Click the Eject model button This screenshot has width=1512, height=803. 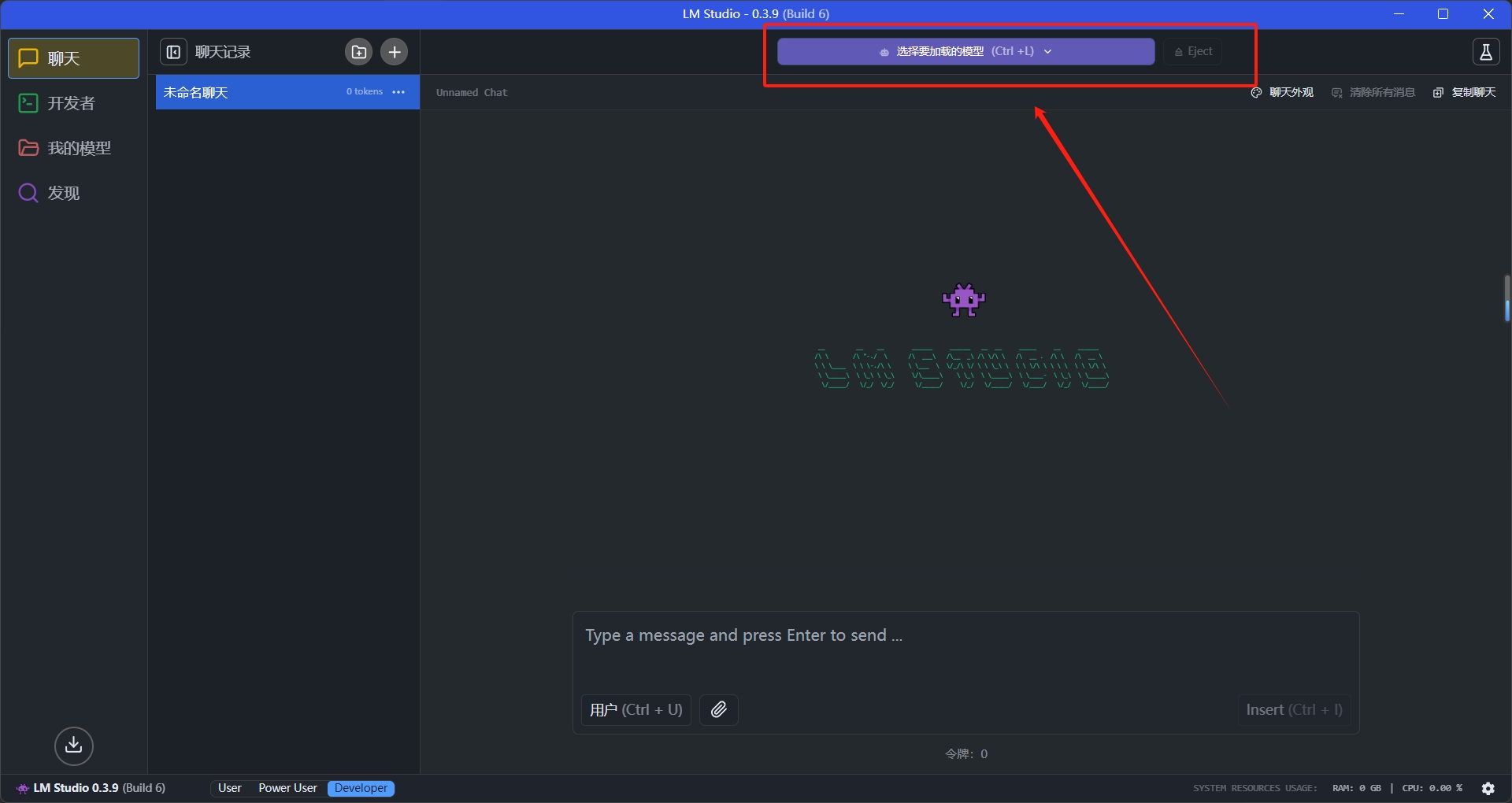1193,52
